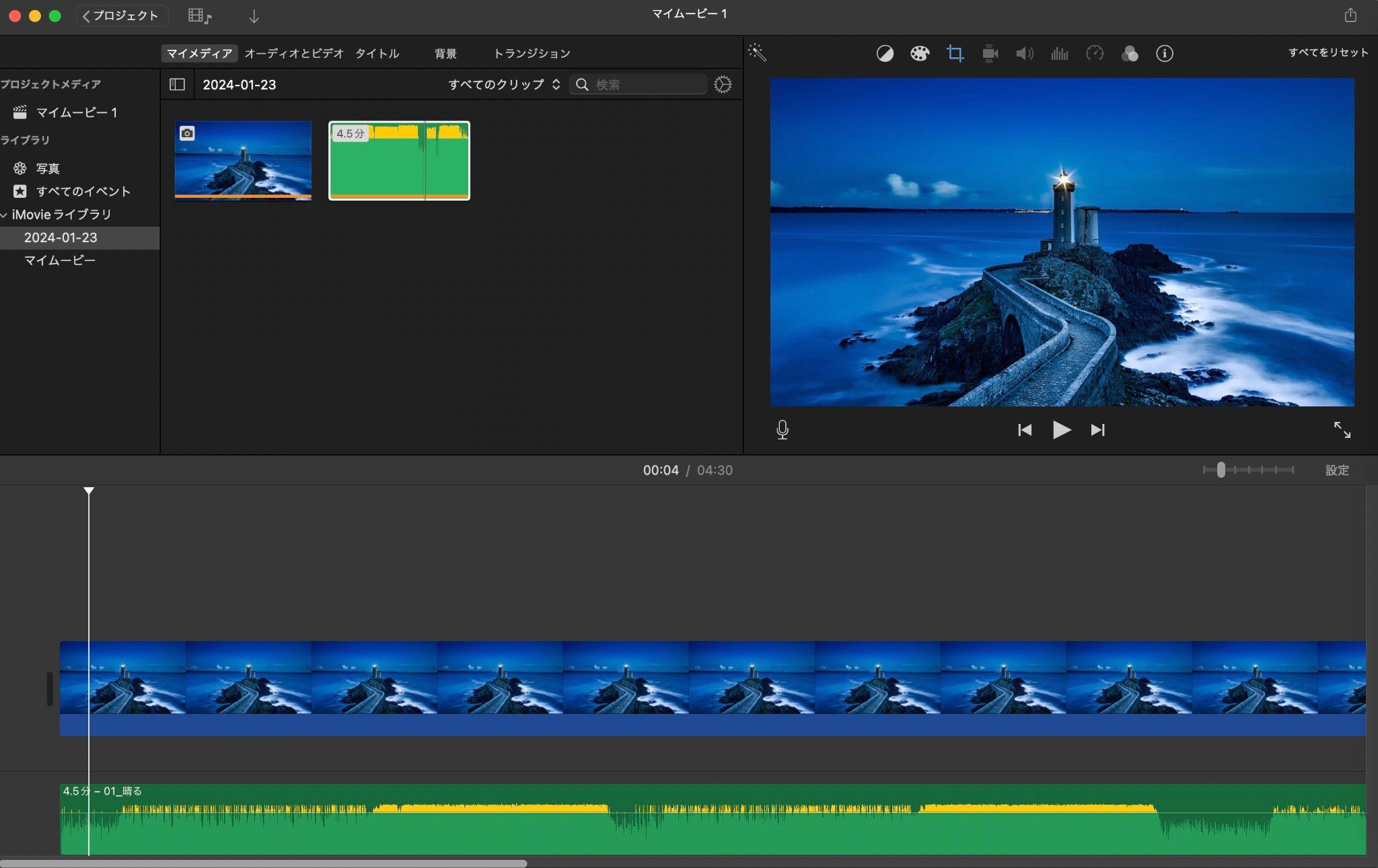Select the lighthouse photo thumbnail
Viewport: 1378px width, 868px height.
click(243, 160)
